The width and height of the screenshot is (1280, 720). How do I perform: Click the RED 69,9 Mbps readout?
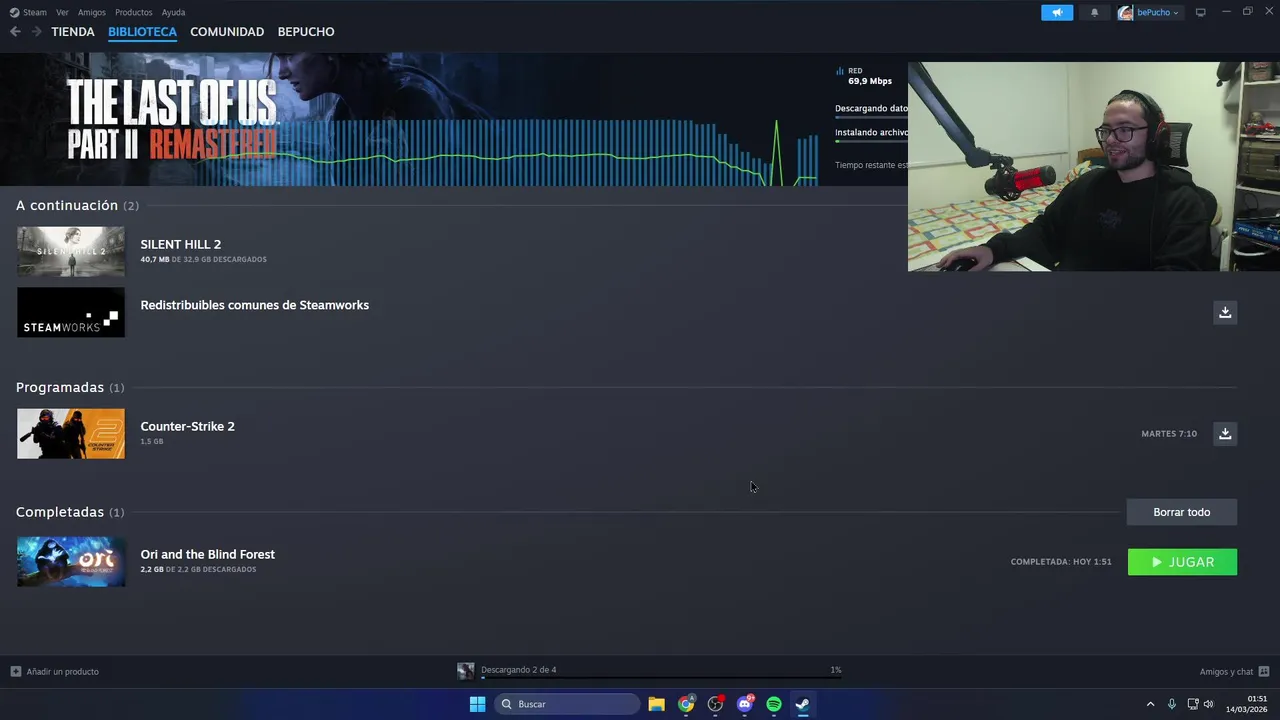[864, 76]
